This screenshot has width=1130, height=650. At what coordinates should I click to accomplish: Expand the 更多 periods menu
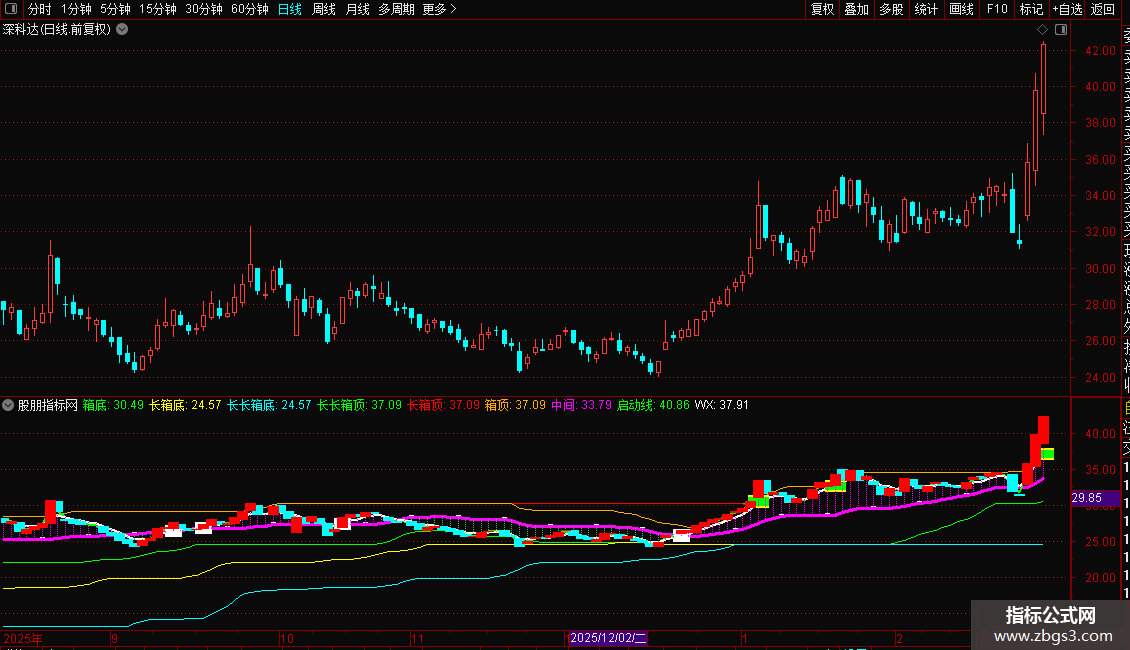tap(439, 9)
